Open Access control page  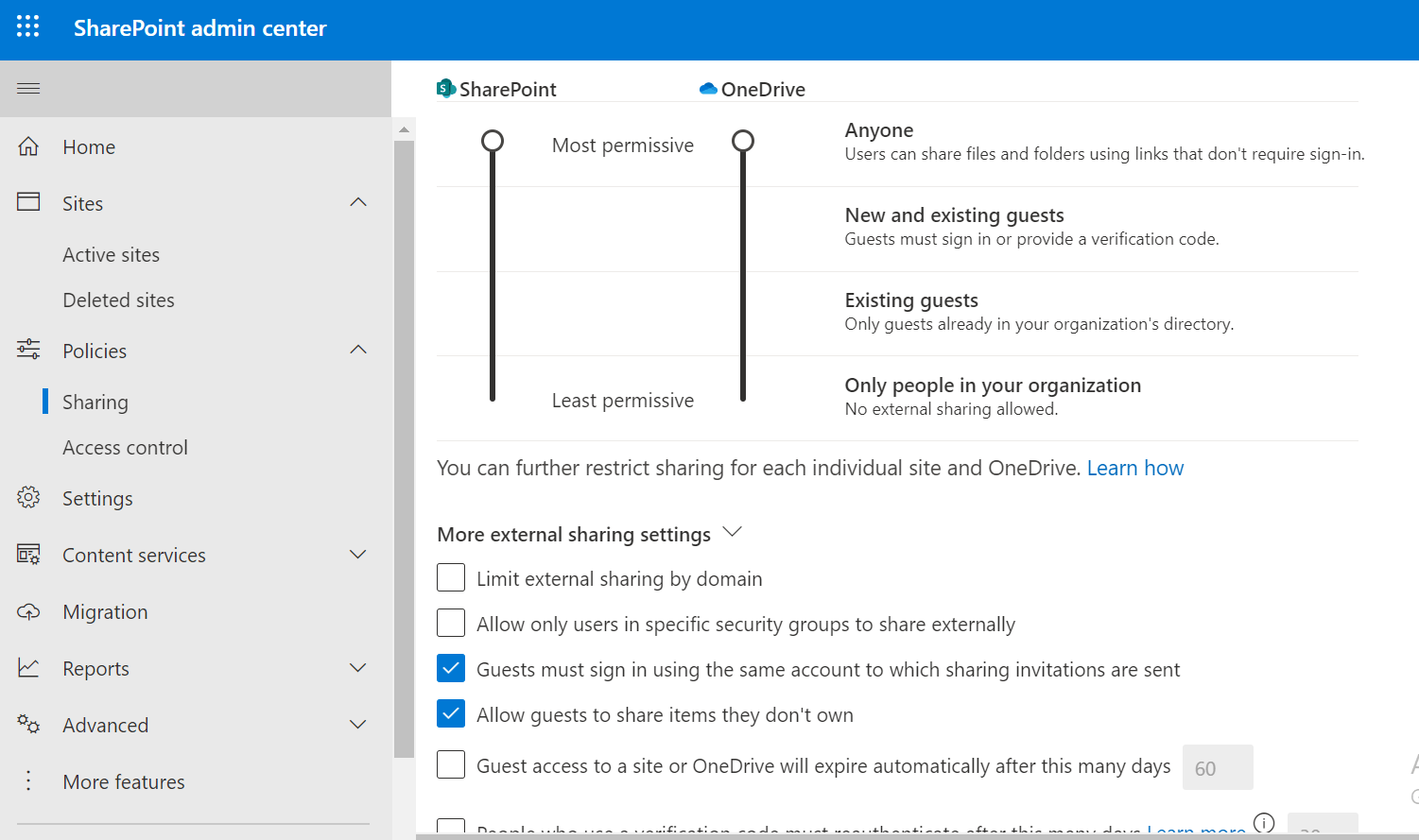coord(125,447)
